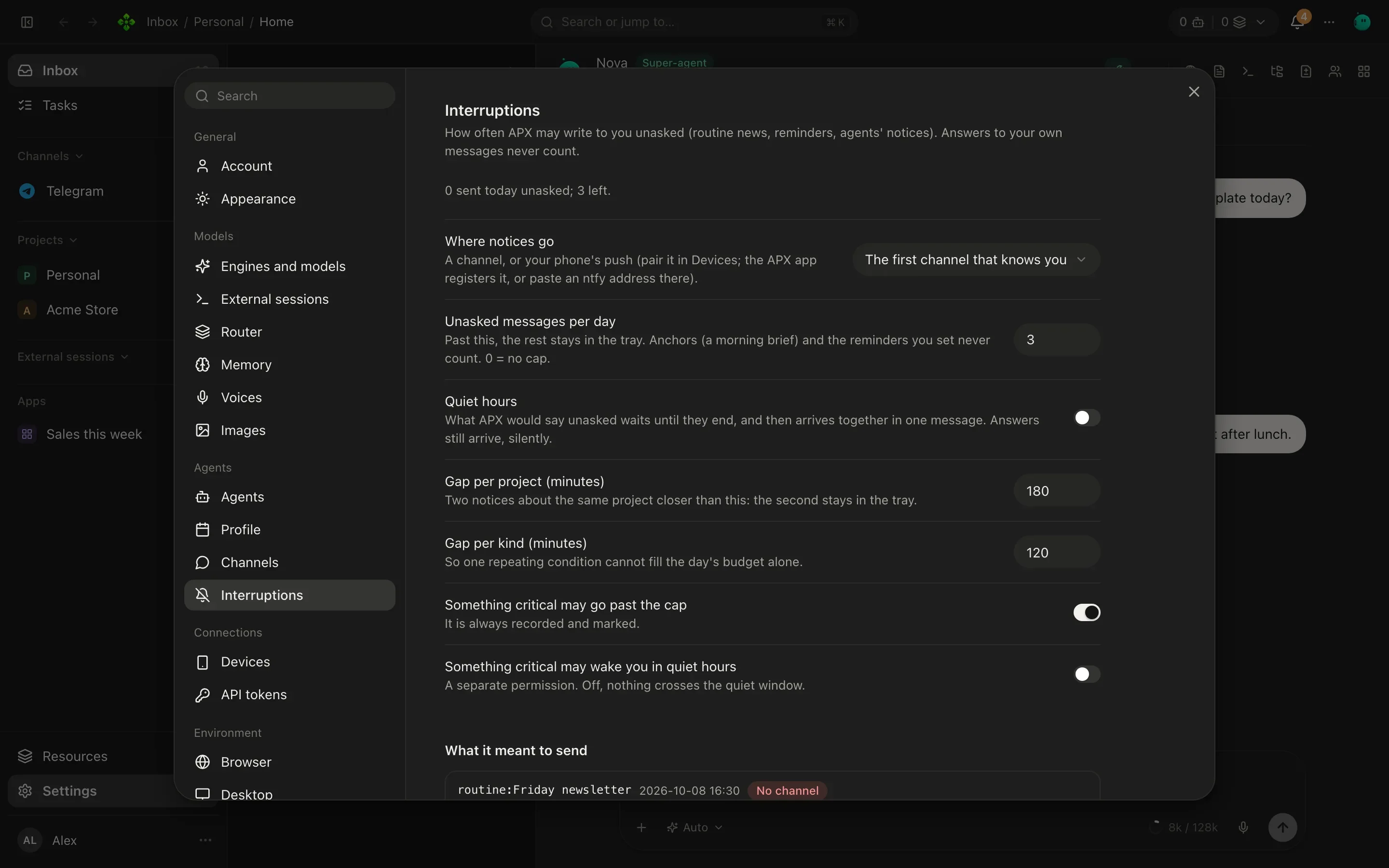Click the grid apps icon in chat toolbar

point(1364,72)
